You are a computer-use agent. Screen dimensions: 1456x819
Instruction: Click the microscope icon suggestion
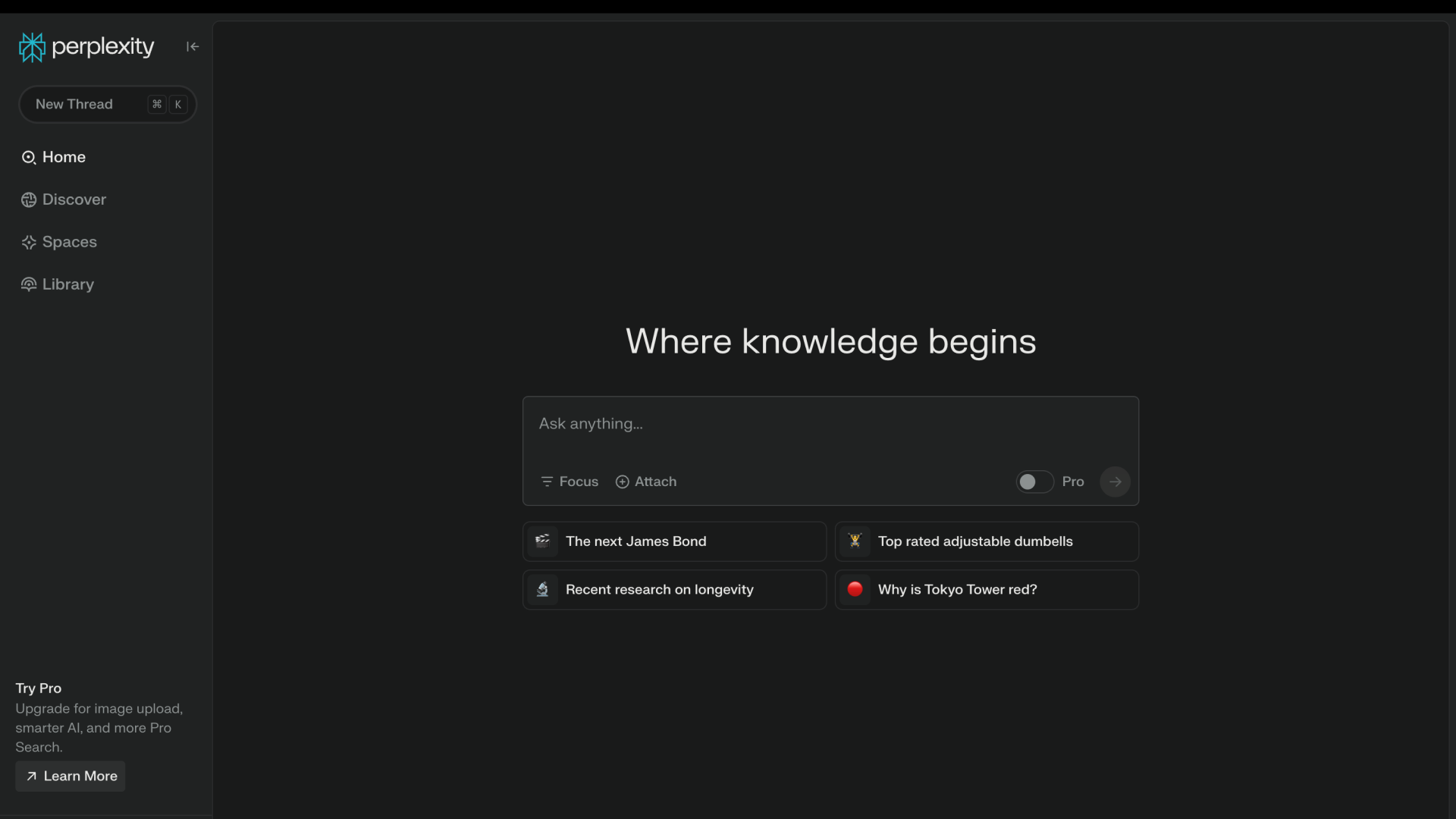(x=543, y=590)
